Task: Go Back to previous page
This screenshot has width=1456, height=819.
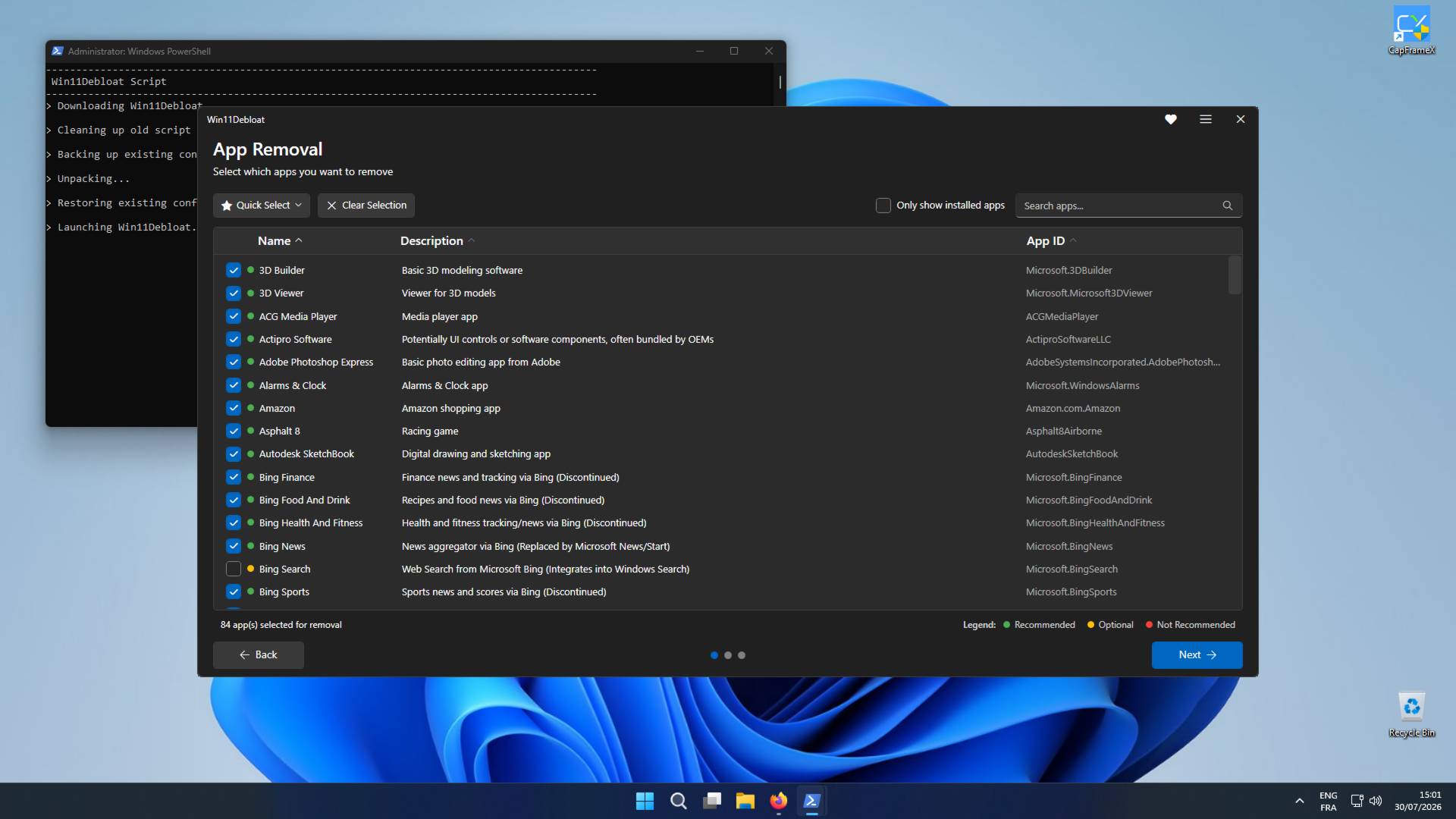Action: [259, 655]
